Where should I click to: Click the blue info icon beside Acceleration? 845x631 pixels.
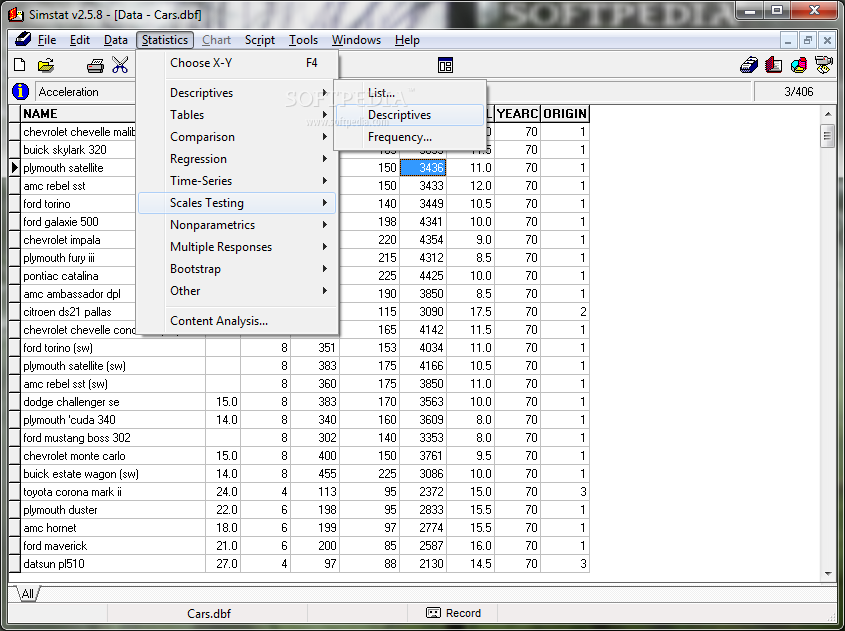click(x=20, y=92)
